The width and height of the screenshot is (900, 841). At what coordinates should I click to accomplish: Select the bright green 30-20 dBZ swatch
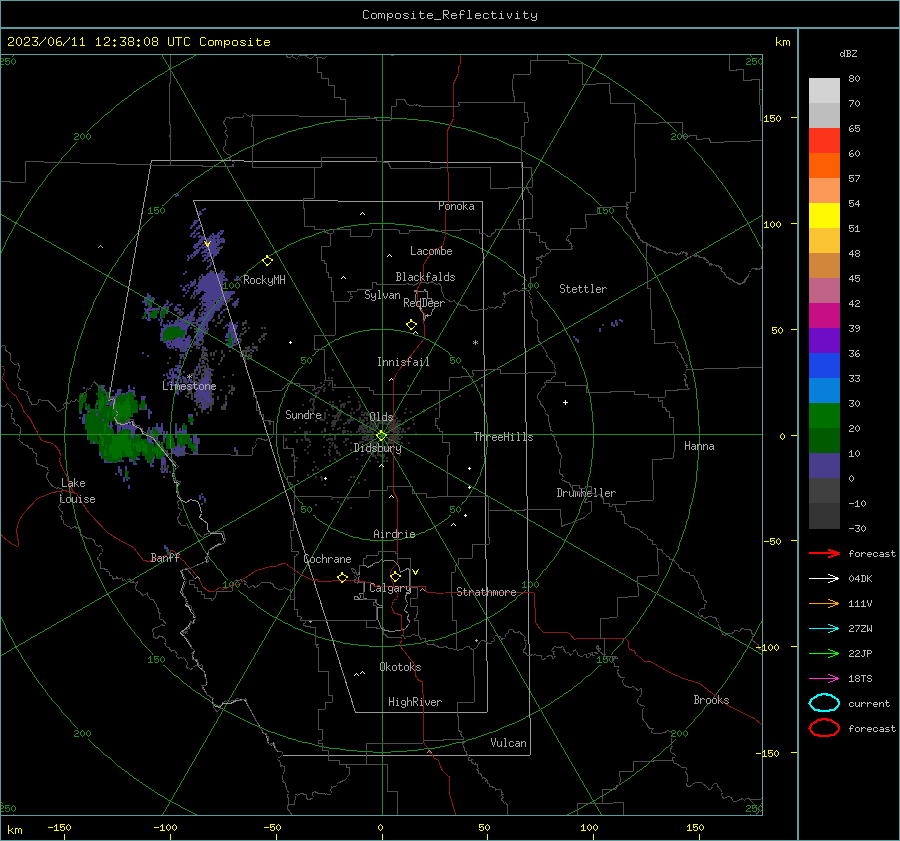pyautogui.click(x=824, y=416)
